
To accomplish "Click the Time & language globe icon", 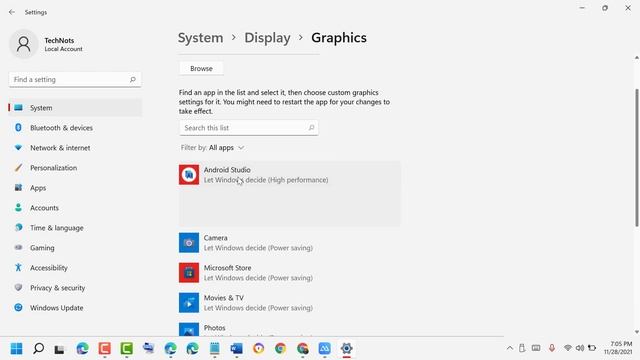I will coord(18,228).
